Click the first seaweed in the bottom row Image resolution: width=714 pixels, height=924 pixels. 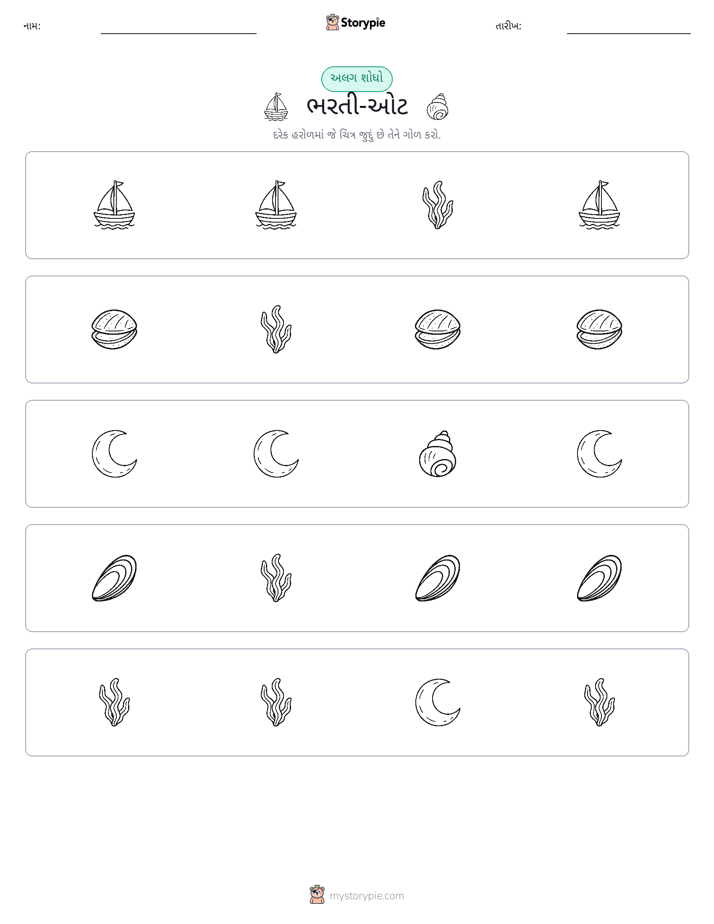tap(114, 702)
